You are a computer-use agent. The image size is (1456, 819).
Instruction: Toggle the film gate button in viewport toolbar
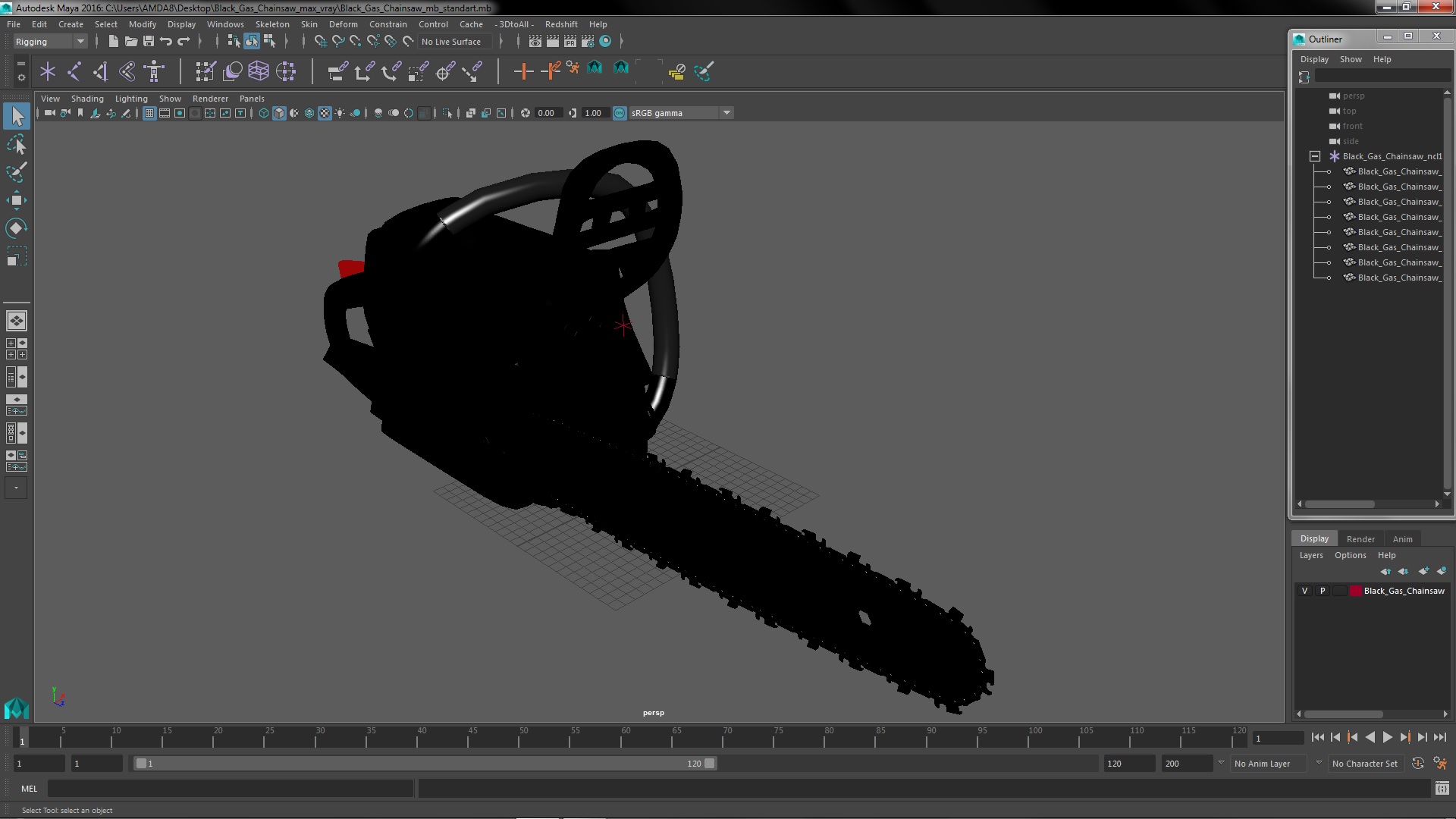pyautogui.click(x=165, y=113)
